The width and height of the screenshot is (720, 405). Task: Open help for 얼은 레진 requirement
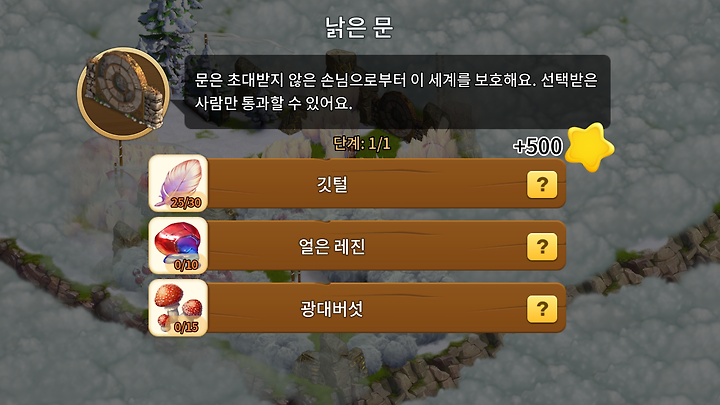542,247
